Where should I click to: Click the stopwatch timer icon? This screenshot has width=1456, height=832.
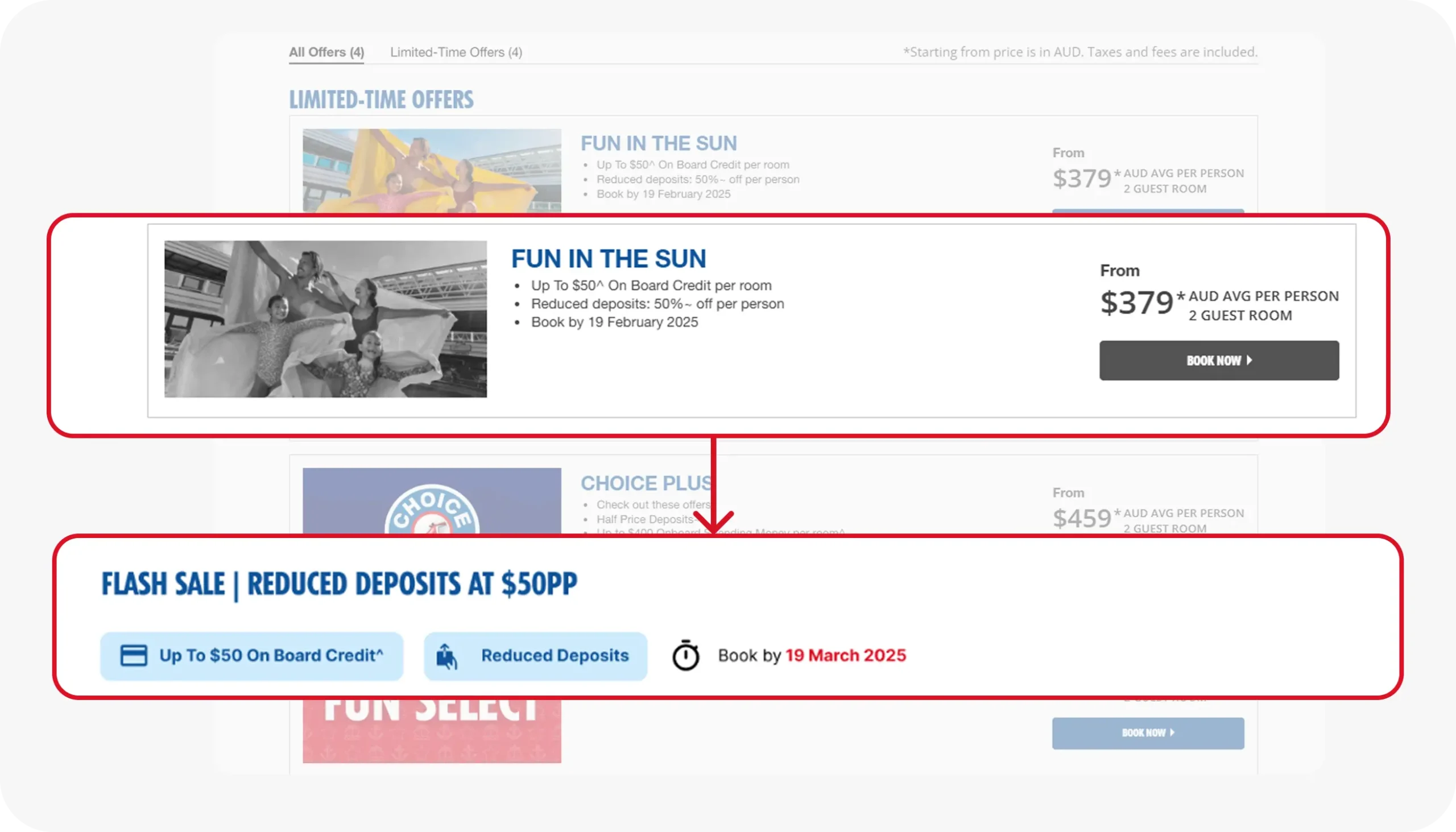686,656
